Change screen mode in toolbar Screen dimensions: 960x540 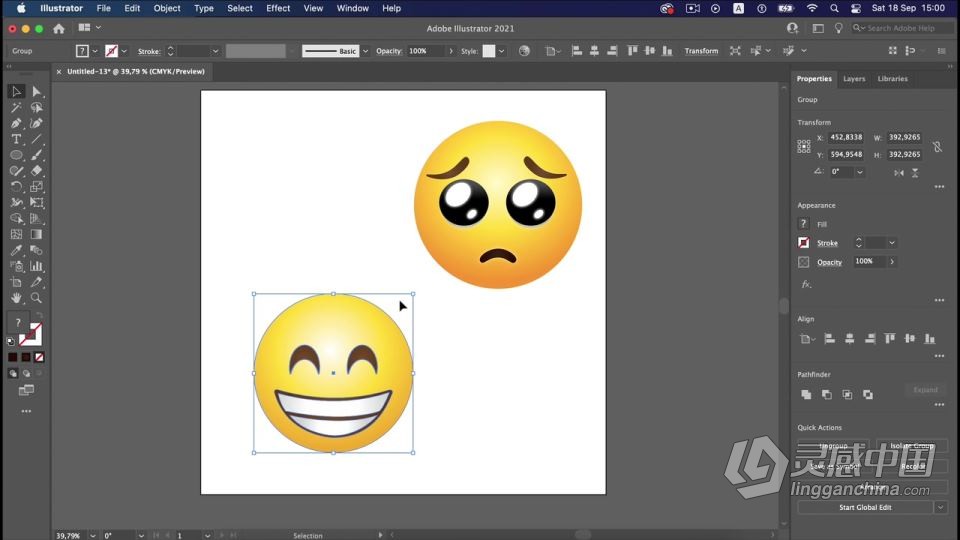[26, 391]
